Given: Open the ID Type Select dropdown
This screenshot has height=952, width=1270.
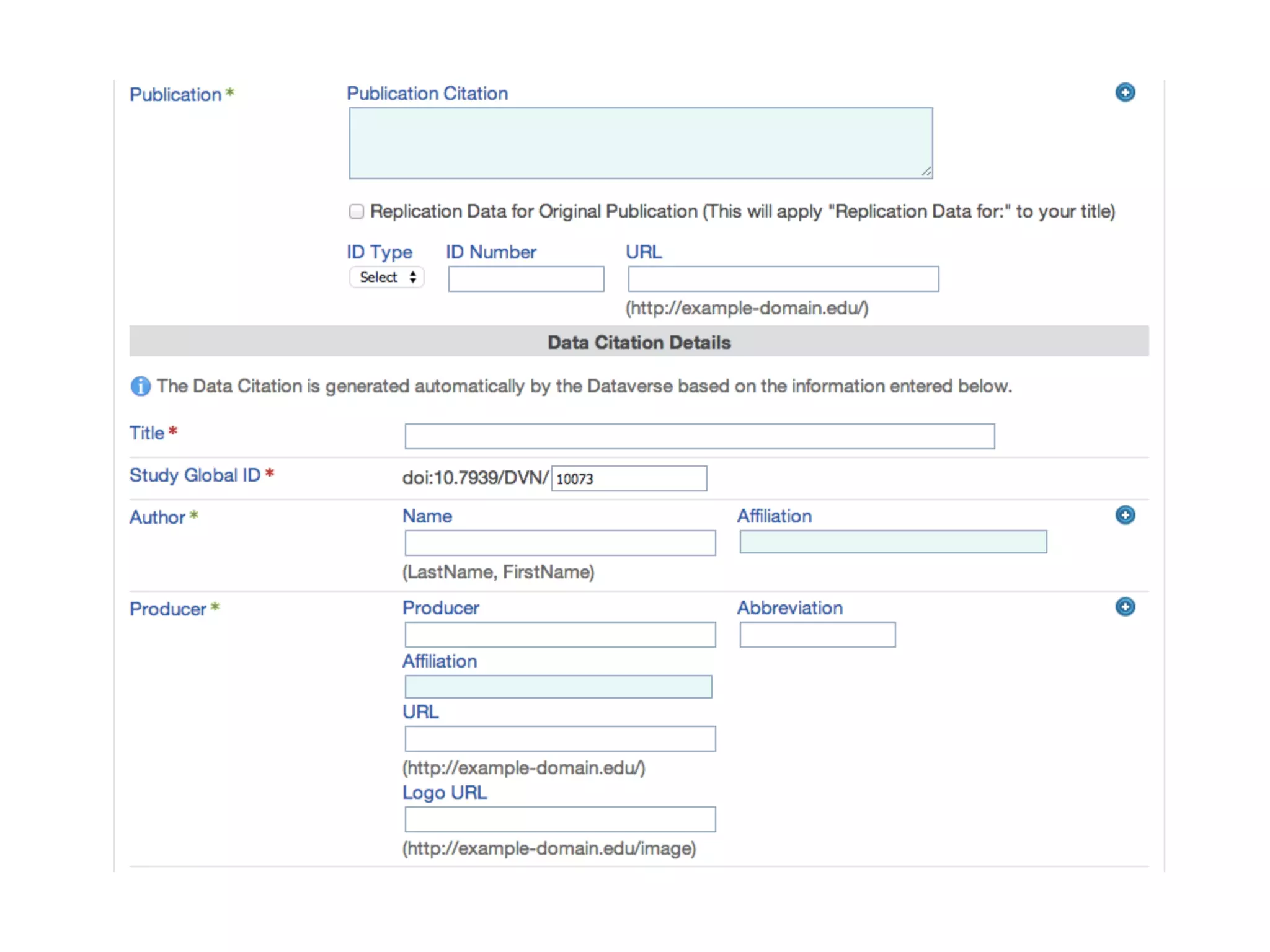Looking at the screenshot, I should (386, 277).
